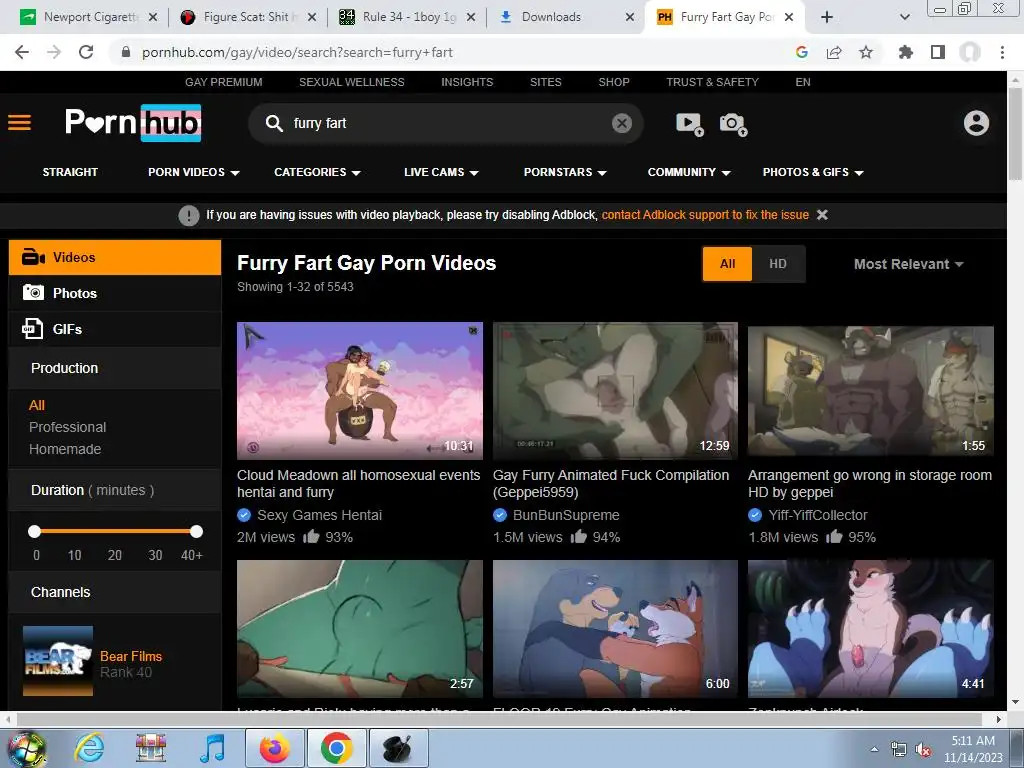Click the upload photo camera icon

(x=733, y=123)
